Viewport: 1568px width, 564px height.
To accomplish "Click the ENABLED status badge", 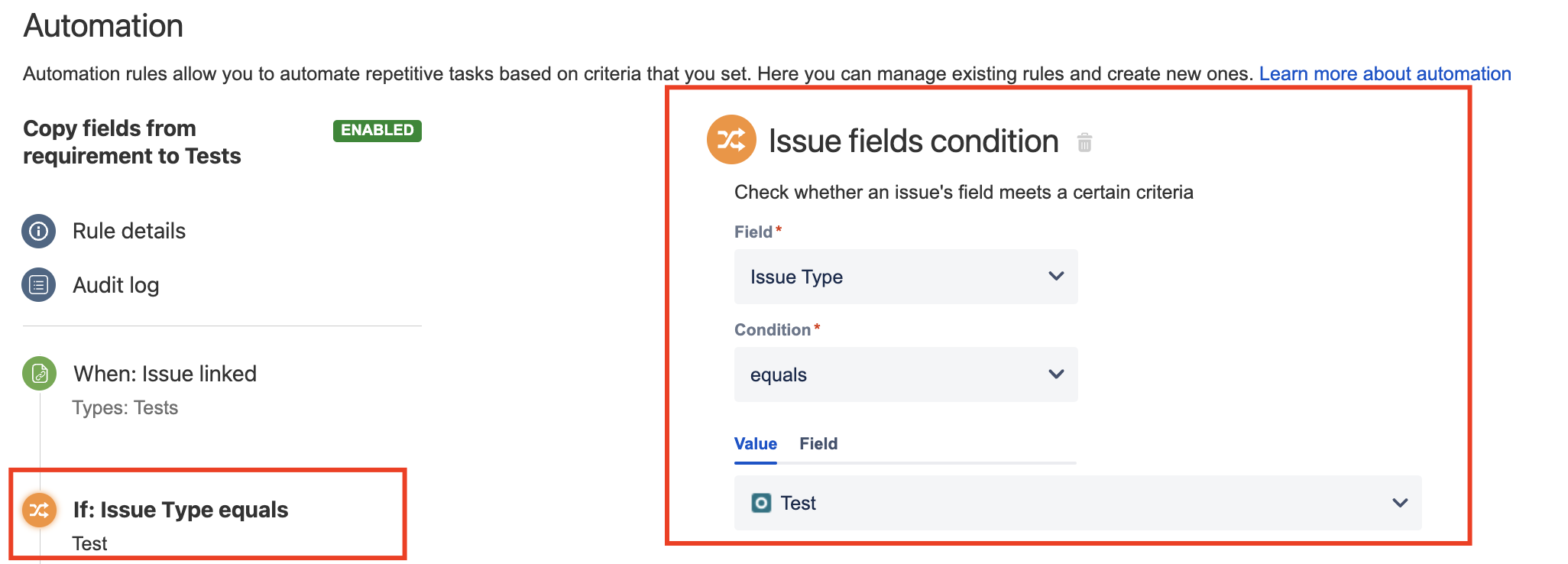I will pyautogui.click(x=377, y=131).
